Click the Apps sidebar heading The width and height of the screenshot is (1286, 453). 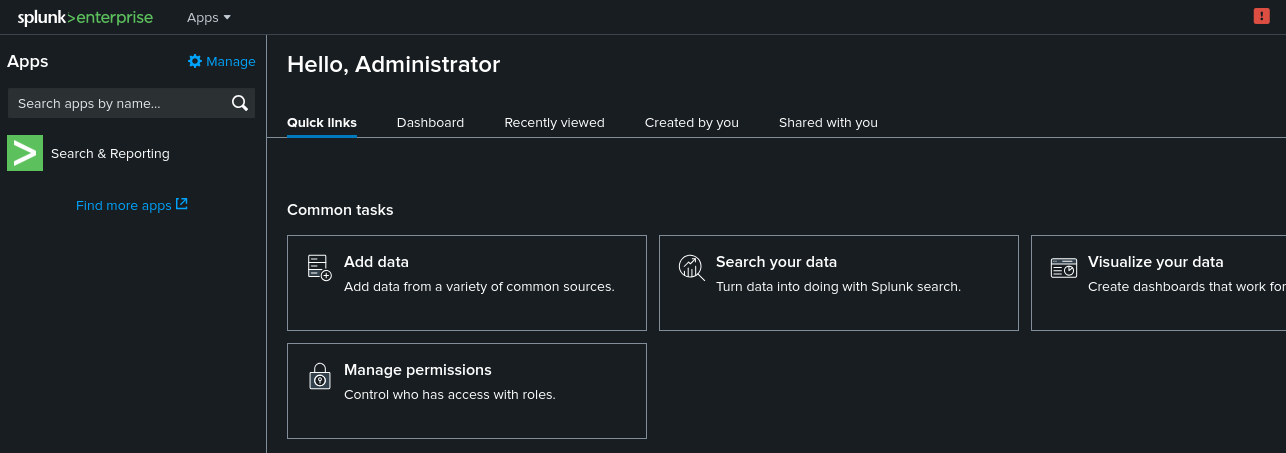(x=28, y=61)
